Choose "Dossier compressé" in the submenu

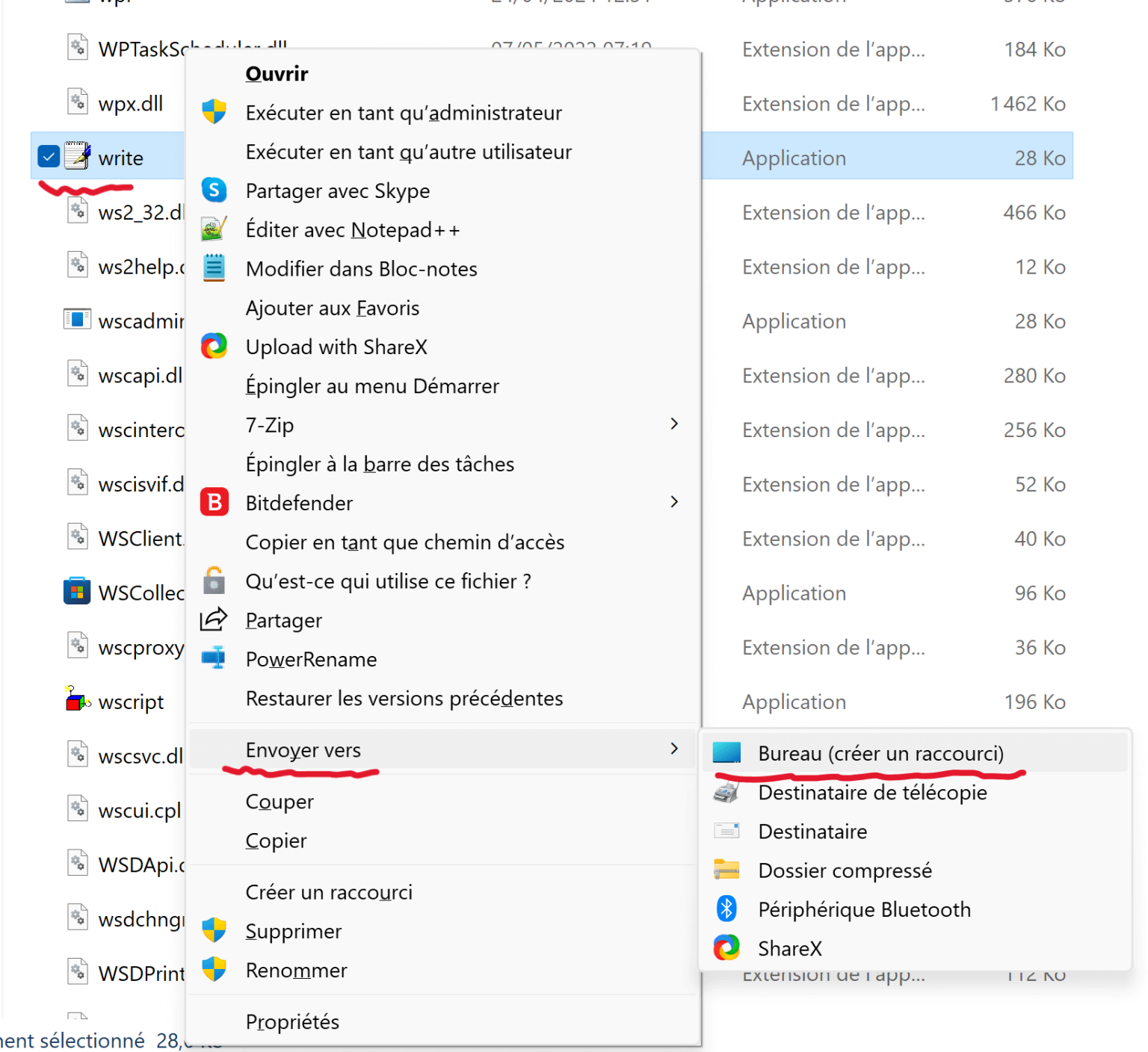coord(845,870)
